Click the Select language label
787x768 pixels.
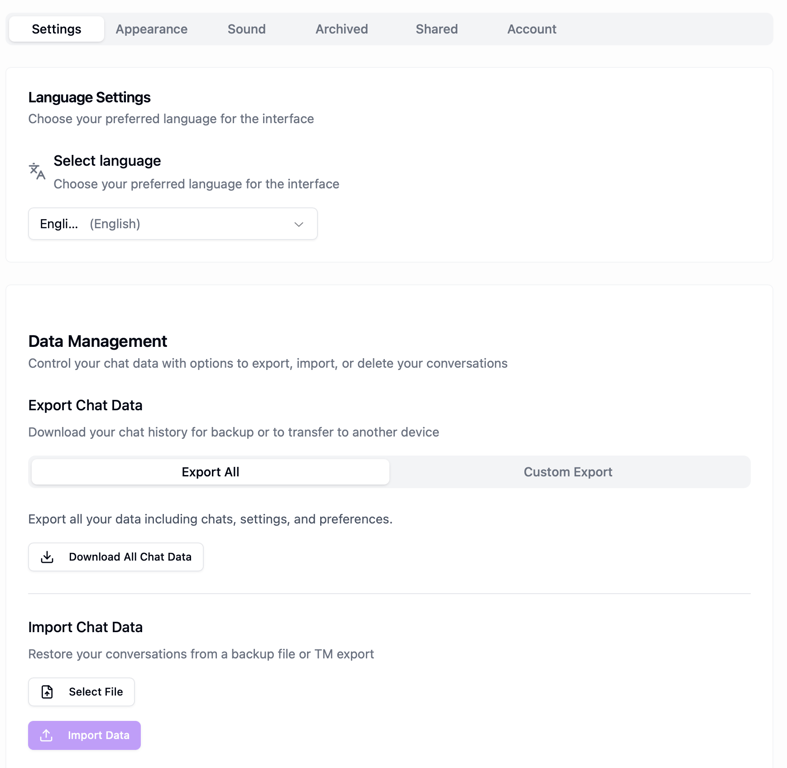pos(107,161)
